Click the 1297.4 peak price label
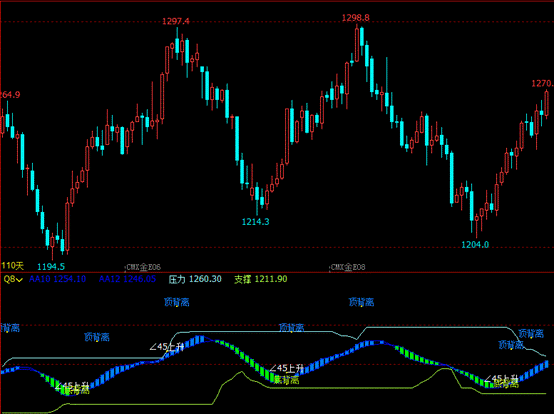Viewport: 554px width, 414px height. coord(176,22)
